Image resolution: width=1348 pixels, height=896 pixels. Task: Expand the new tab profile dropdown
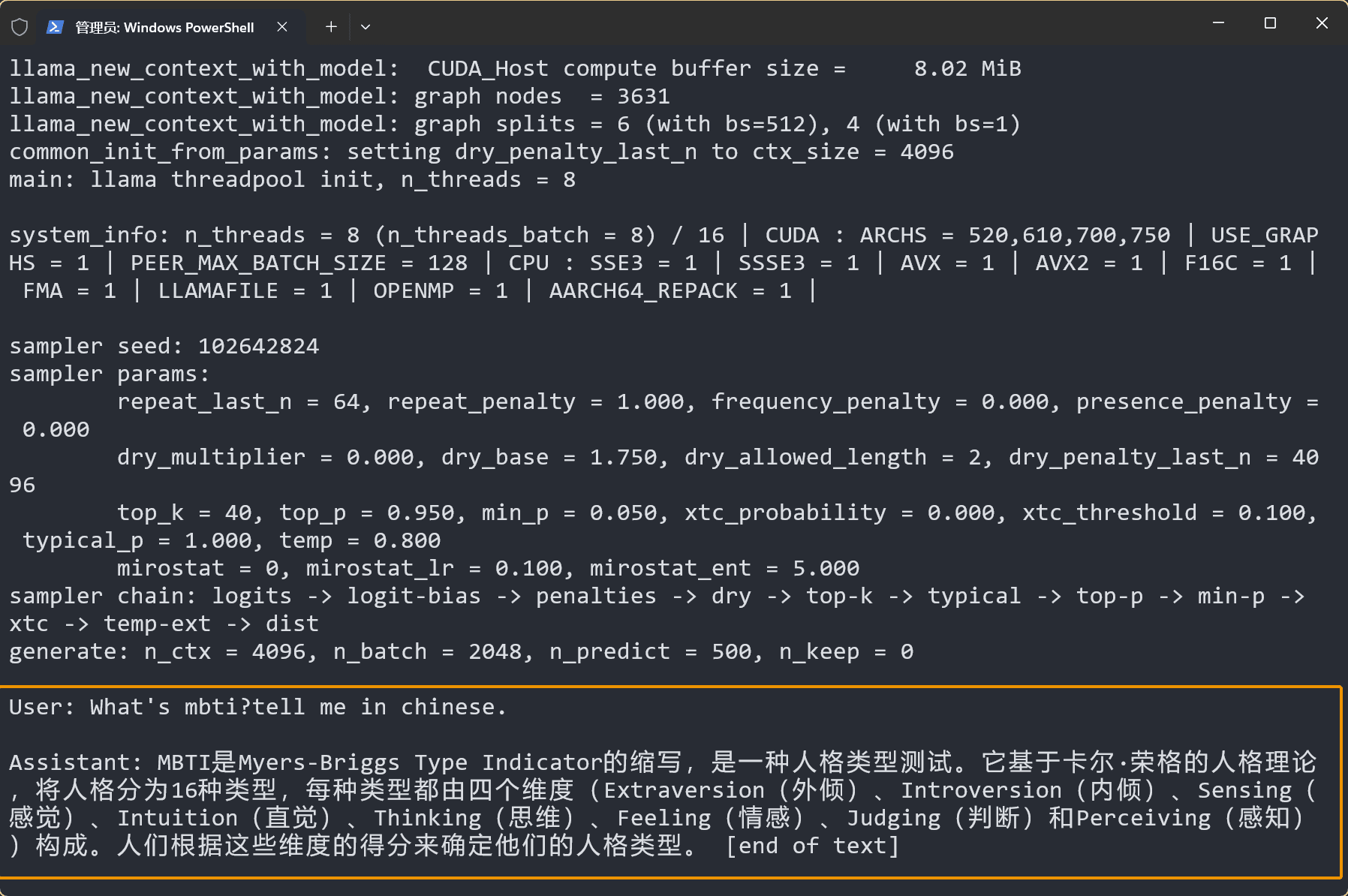pyautogui.click(x=366, y=27)
